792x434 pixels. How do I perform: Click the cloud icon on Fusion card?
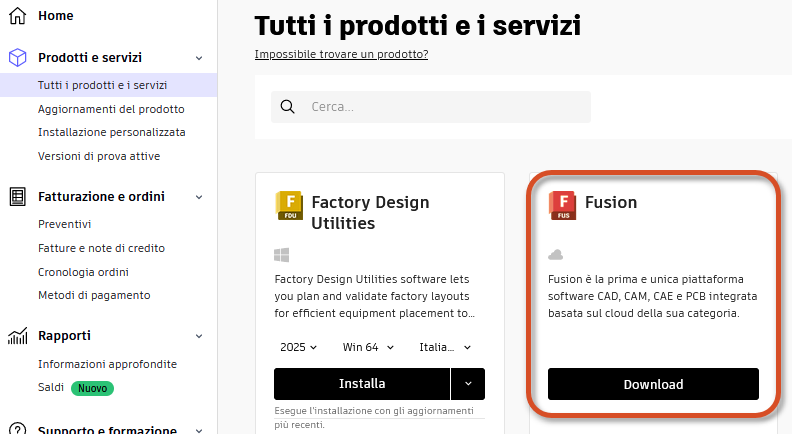pyautogui.click(x=556, y=255)
